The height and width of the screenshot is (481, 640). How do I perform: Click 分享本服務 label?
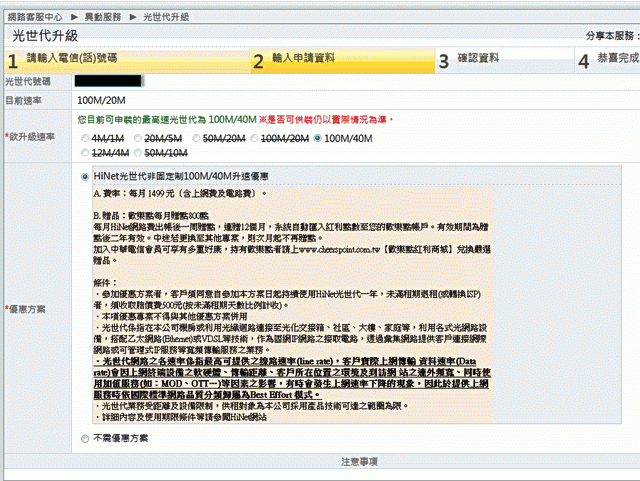612,36
